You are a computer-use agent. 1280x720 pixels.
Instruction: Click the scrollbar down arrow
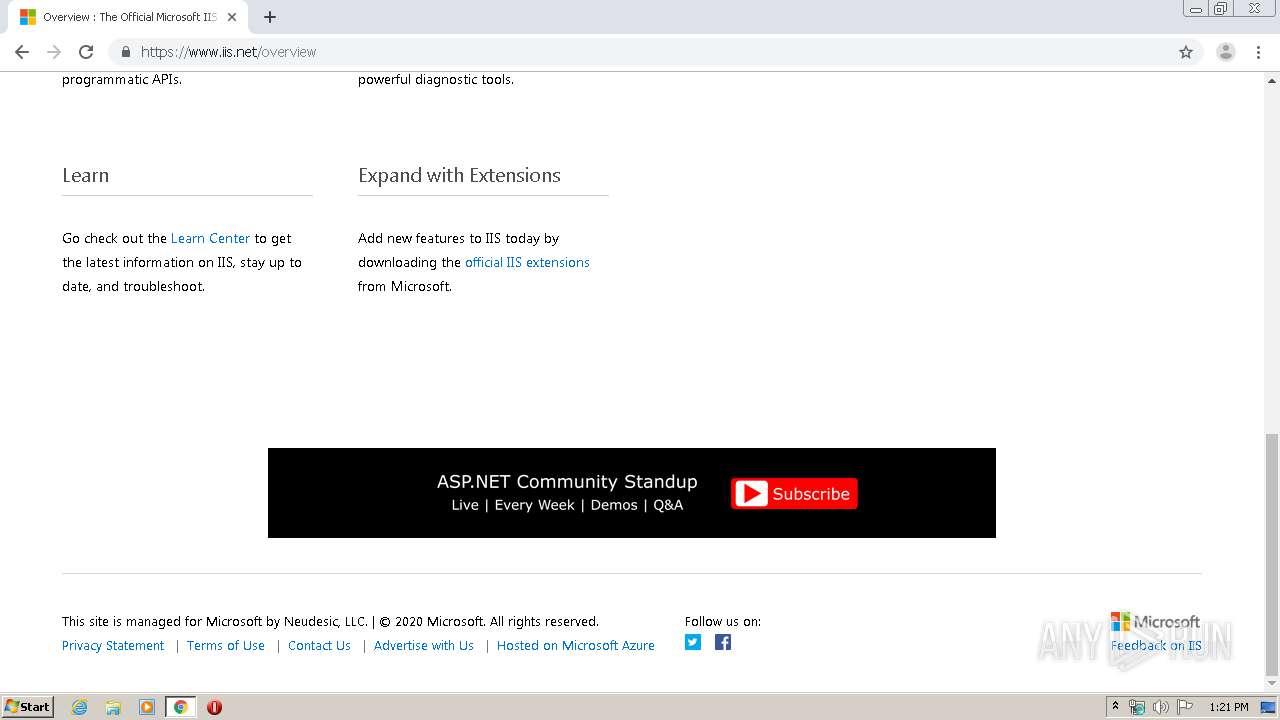1272,684
